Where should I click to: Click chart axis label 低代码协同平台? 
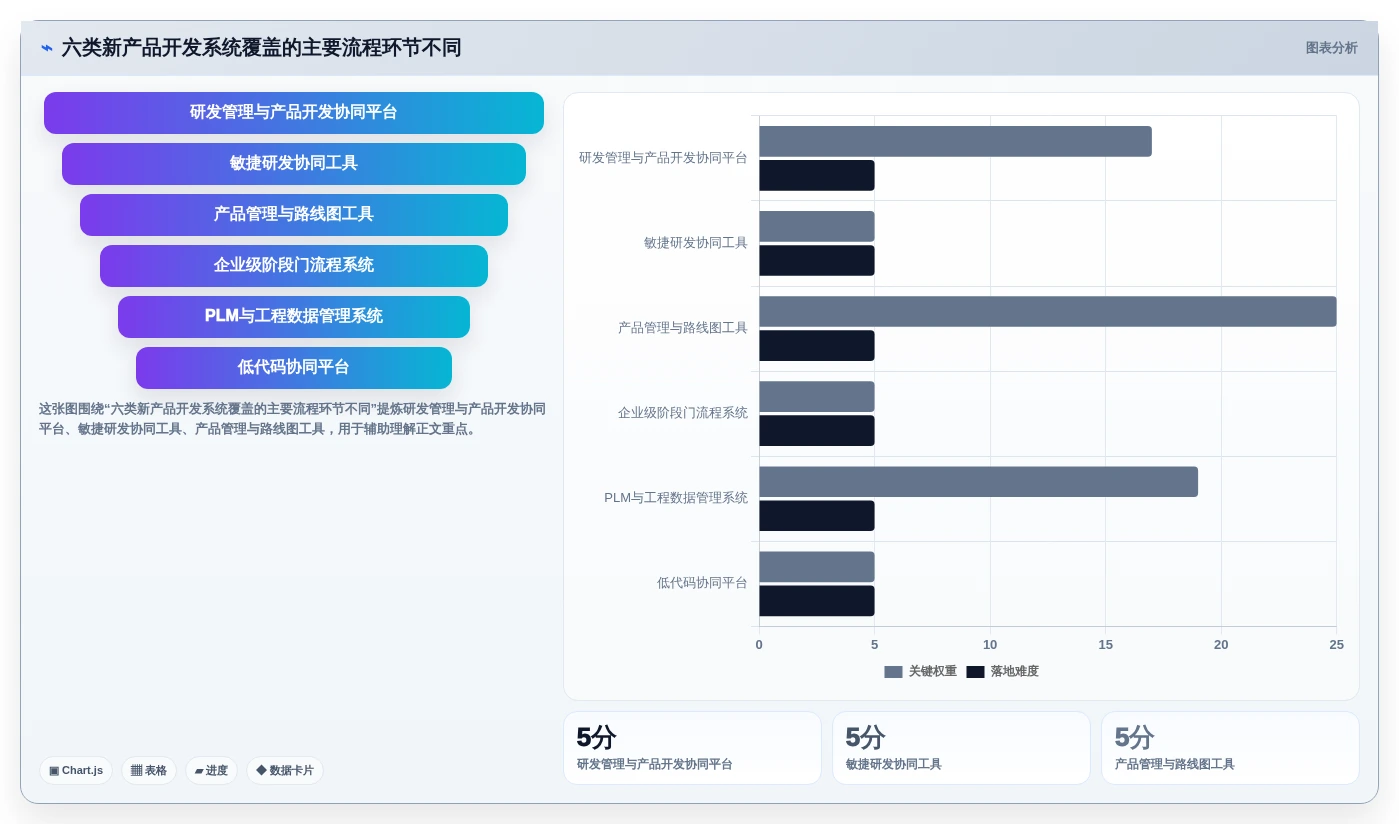coord(702,583)
